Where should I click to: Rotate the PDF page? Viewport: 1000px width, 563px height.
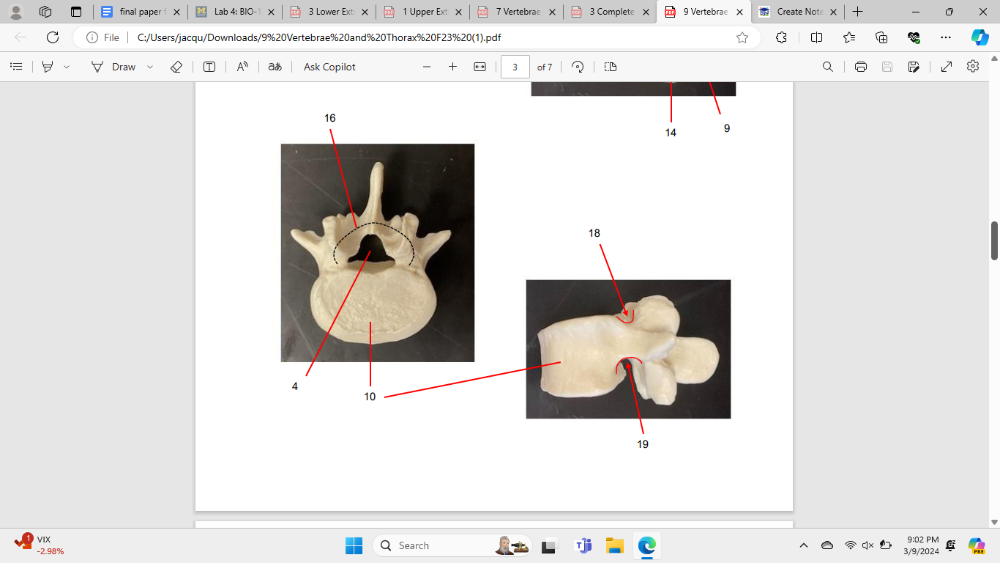coord(578,67)
